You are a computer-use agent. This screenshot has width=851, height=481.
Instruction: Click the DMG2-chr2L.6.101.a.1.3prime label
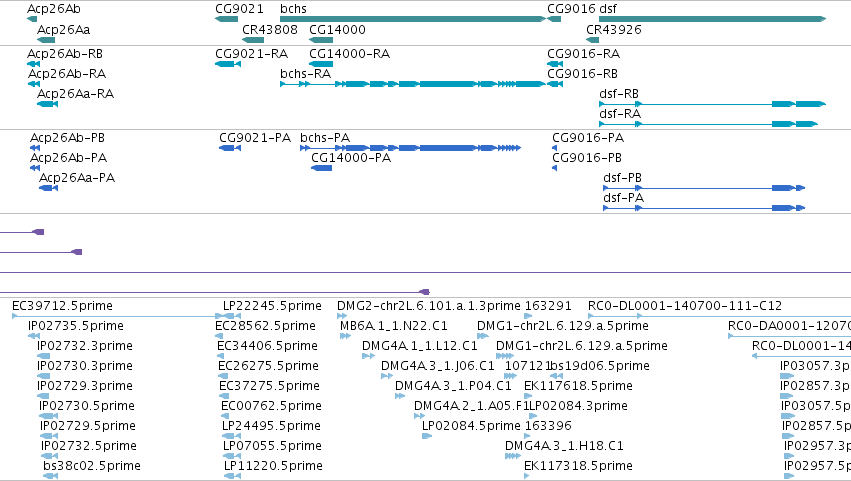pyautogui.click(x=429, y=306)
